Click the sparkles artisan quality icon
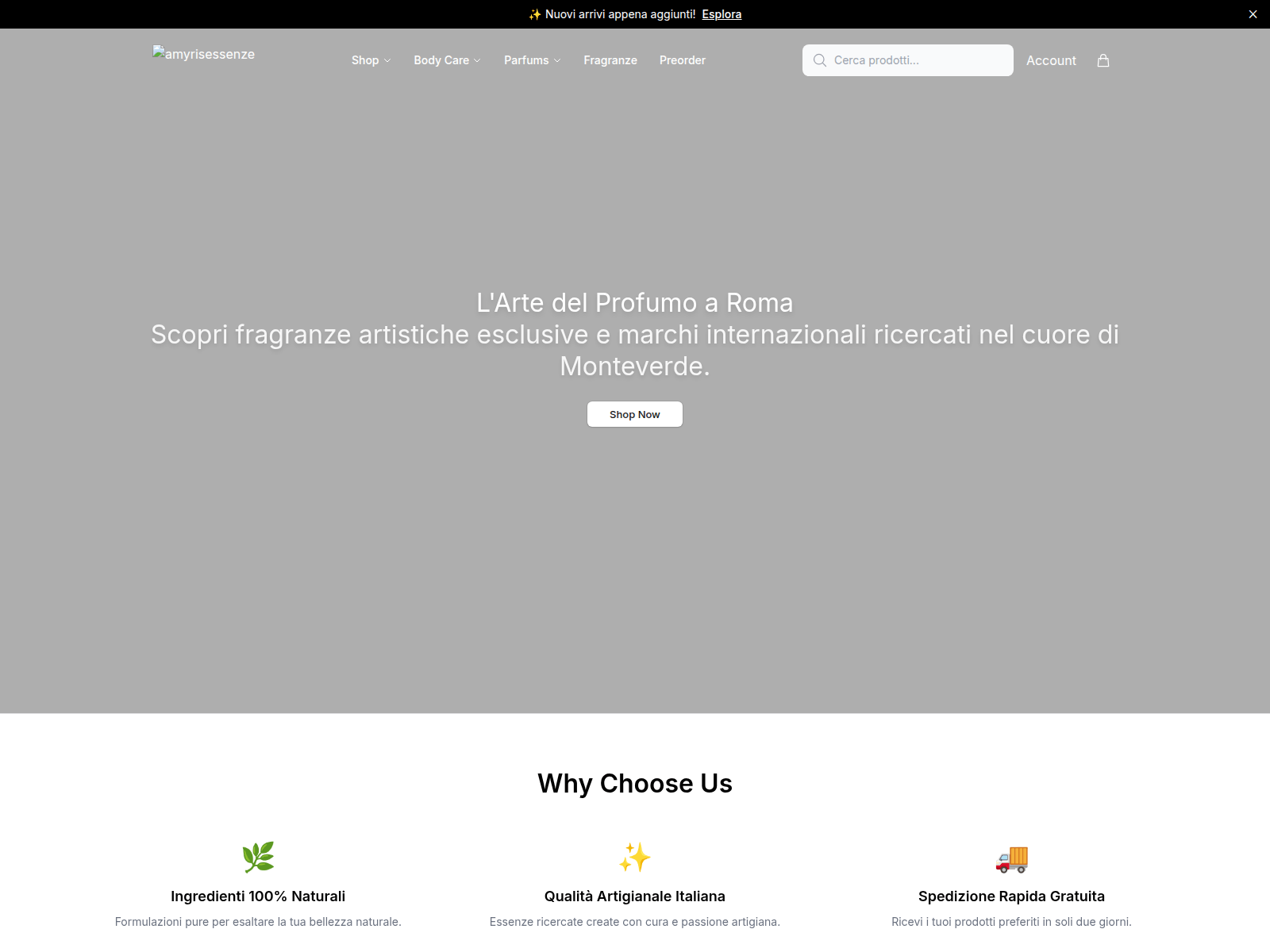 click(635, 857)
